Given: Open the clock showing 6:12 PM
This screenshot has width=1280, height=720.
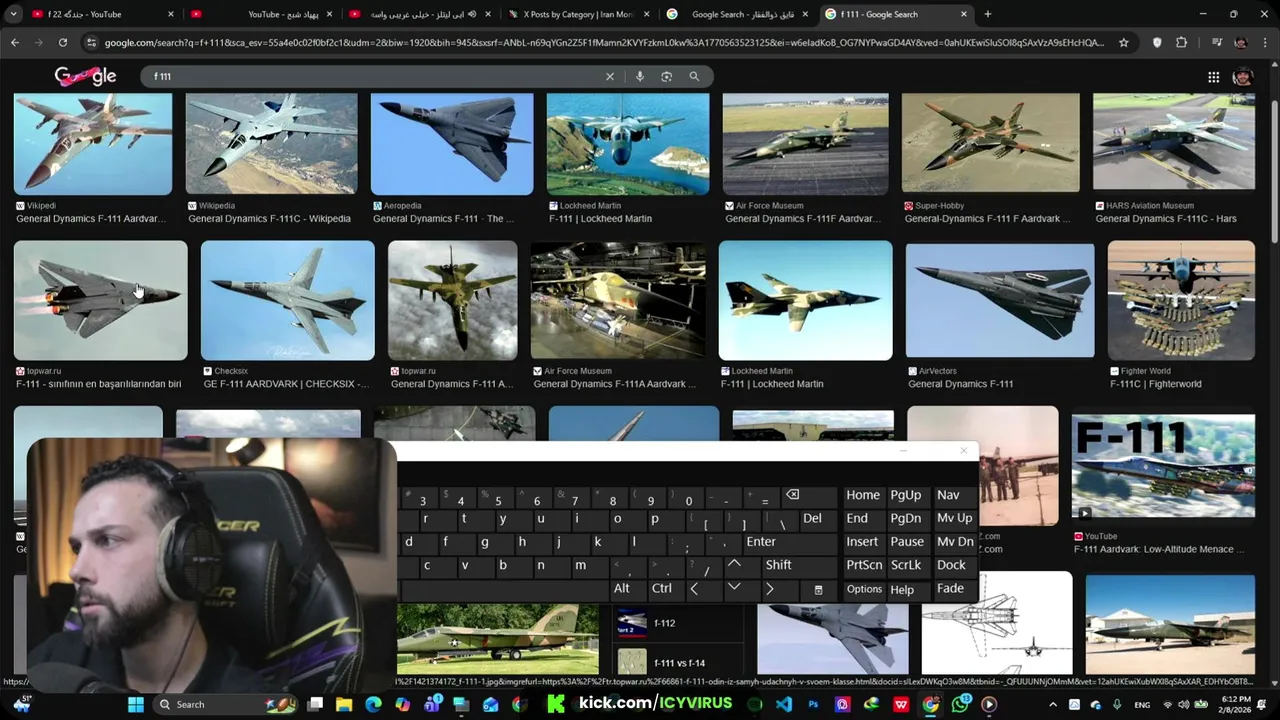Looking at the screenshot, I should pyautogui.click(x=1235, y=704).
